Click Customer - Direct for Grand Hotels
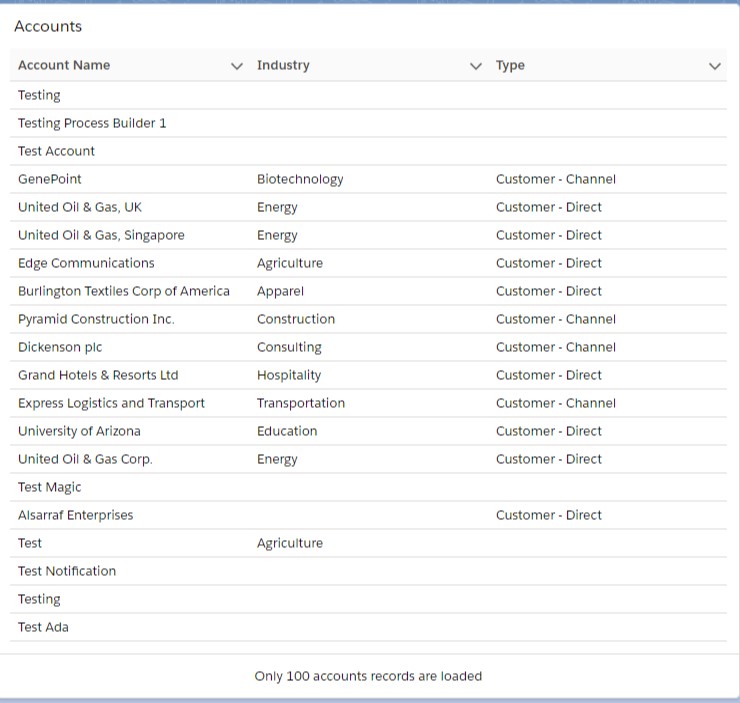 pos(549,375)
